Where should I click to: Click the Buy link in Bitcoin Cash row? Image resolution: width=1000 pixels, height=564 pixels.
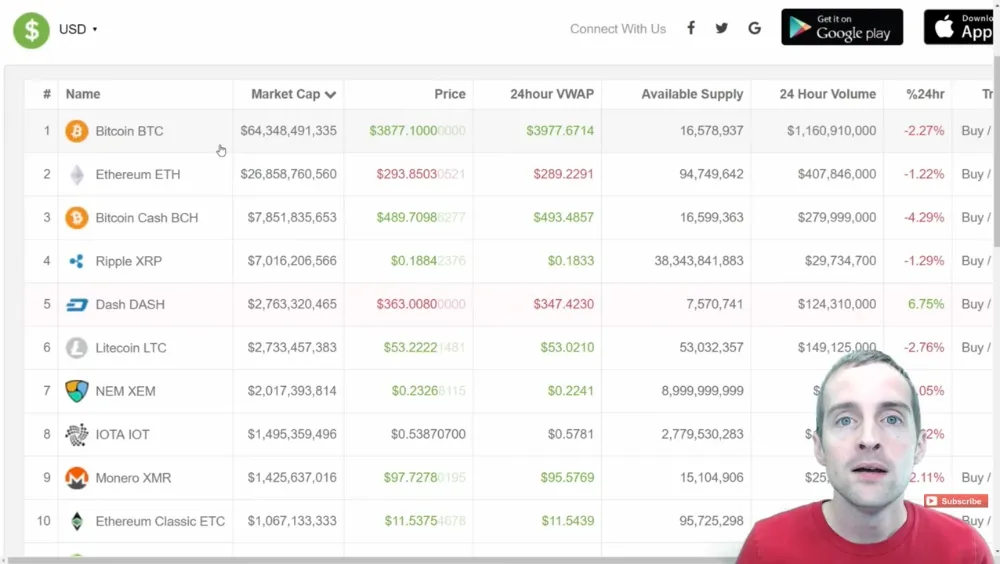pos(972,218)
